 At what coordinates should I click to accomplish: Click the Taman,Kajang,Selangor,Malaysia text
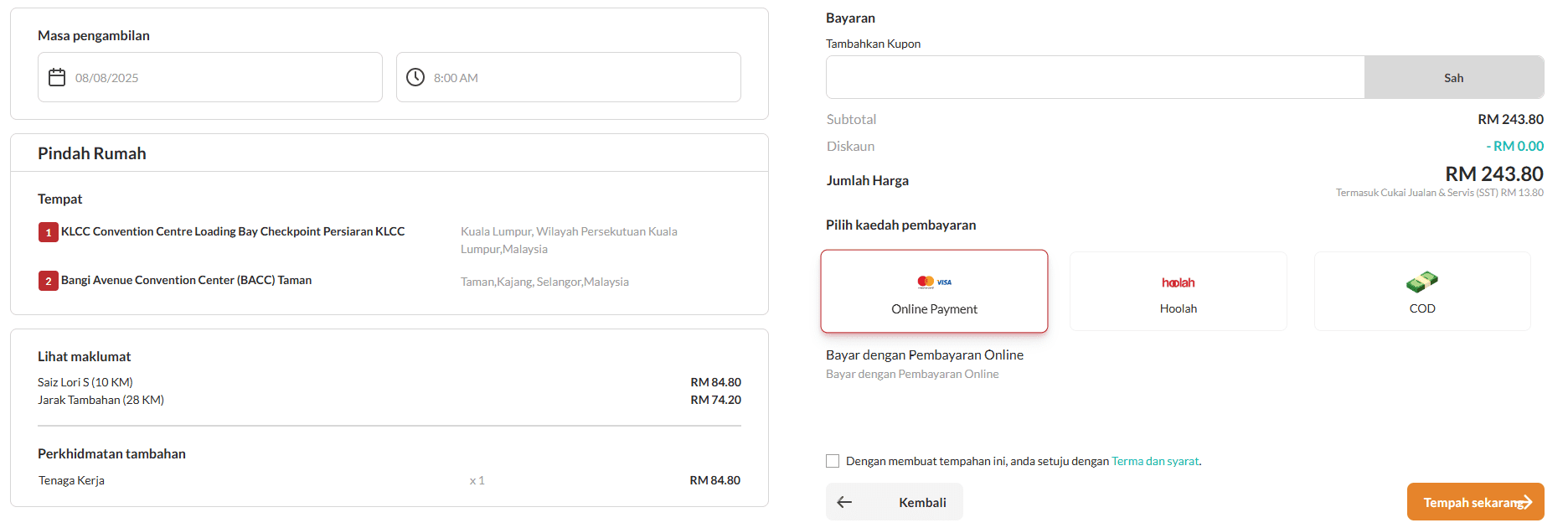pos(544,282)
